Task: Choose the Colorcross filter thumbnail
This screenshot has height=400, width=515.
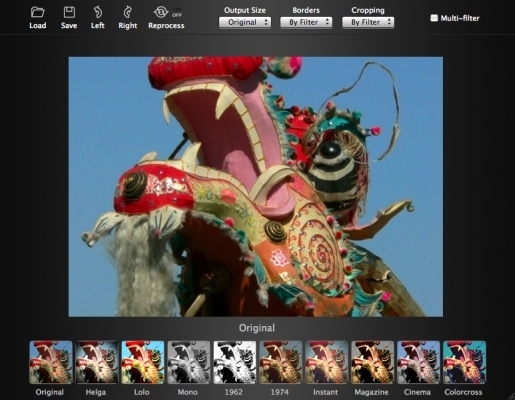Action: 464,362
